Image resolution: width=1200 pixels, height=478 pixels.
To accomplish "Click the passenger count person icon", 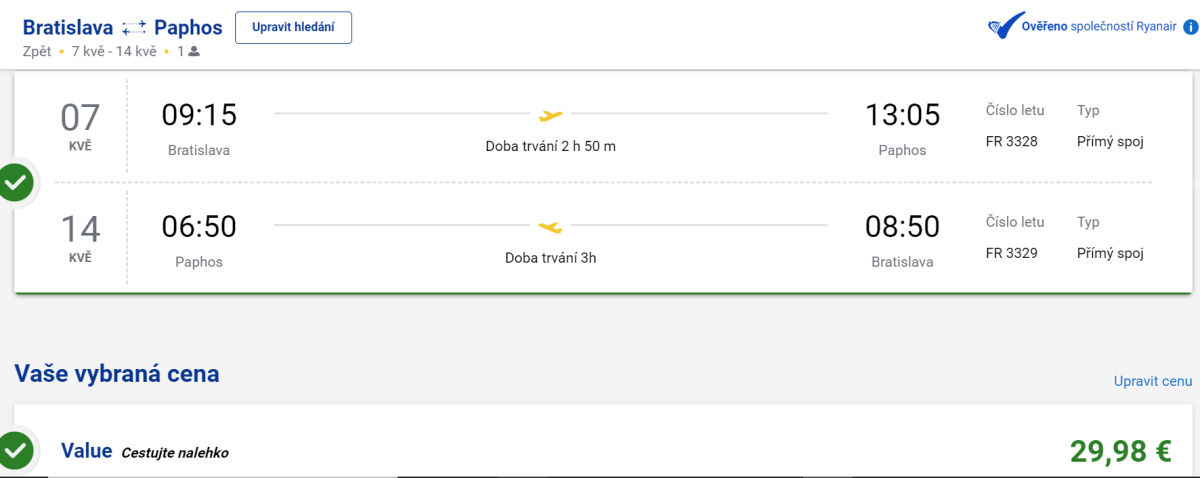I will tap(194, 51).
